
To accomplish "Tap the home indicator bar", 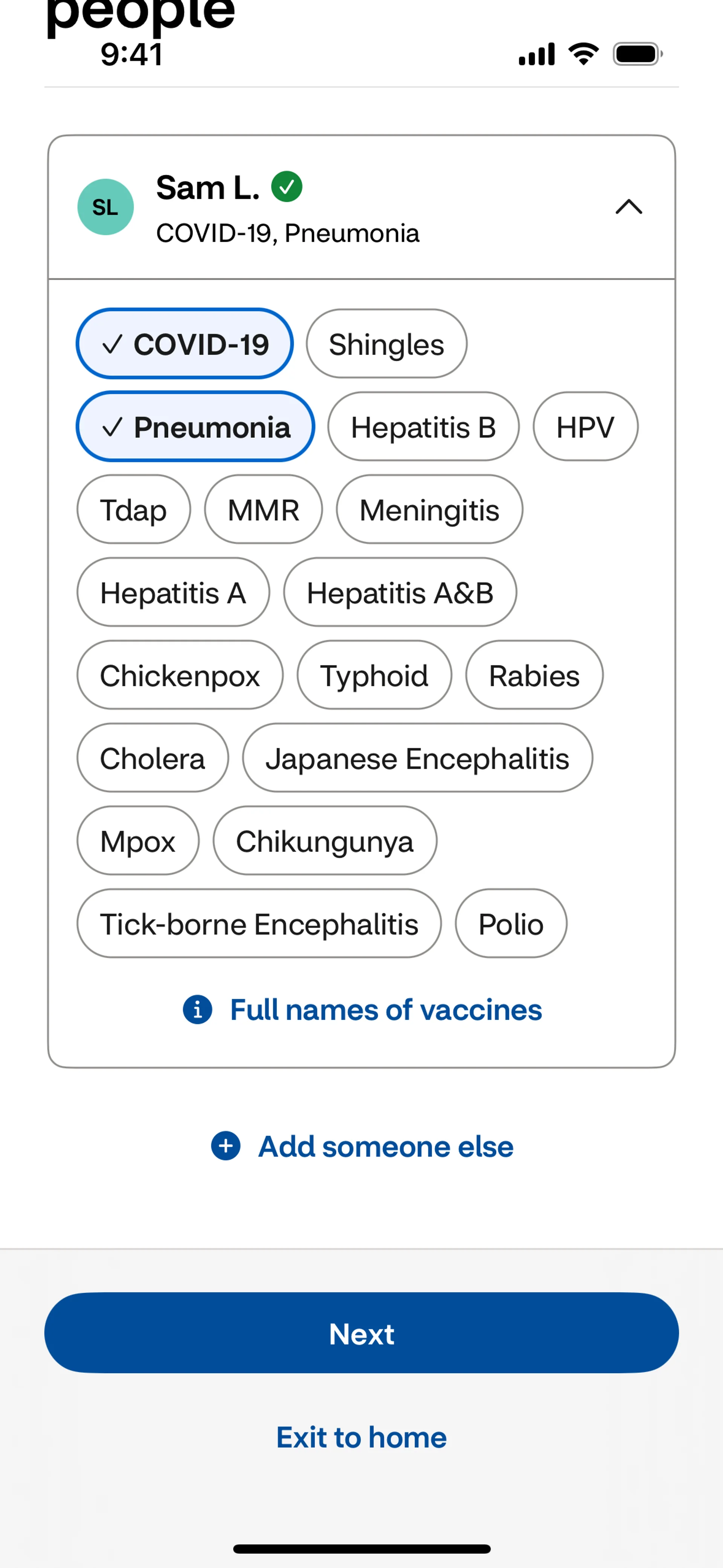I will click(x=361, y=1548).
